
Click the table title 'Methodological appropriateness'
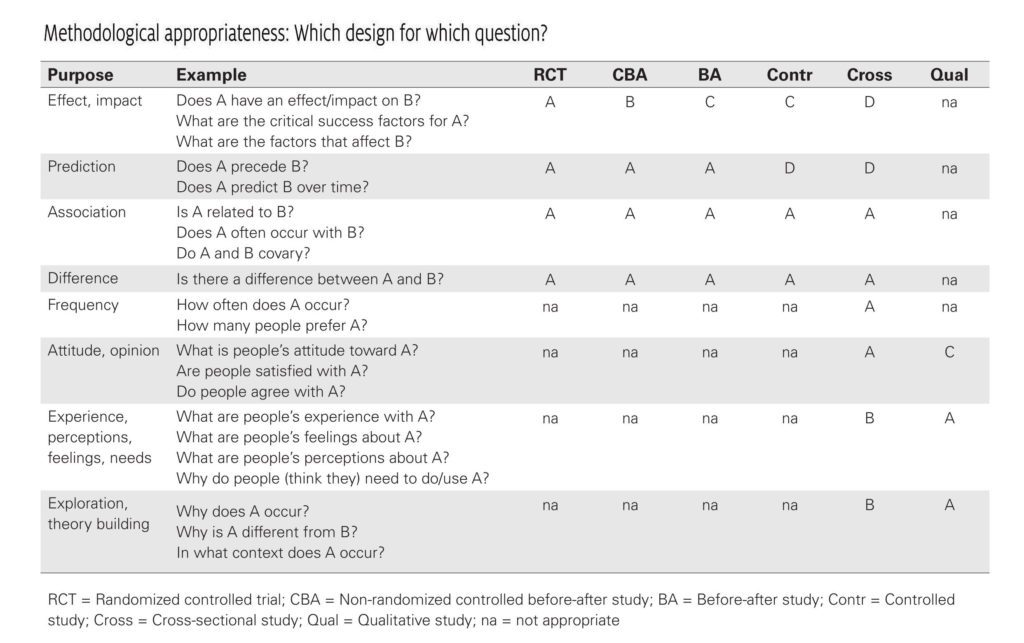point(167,33)
